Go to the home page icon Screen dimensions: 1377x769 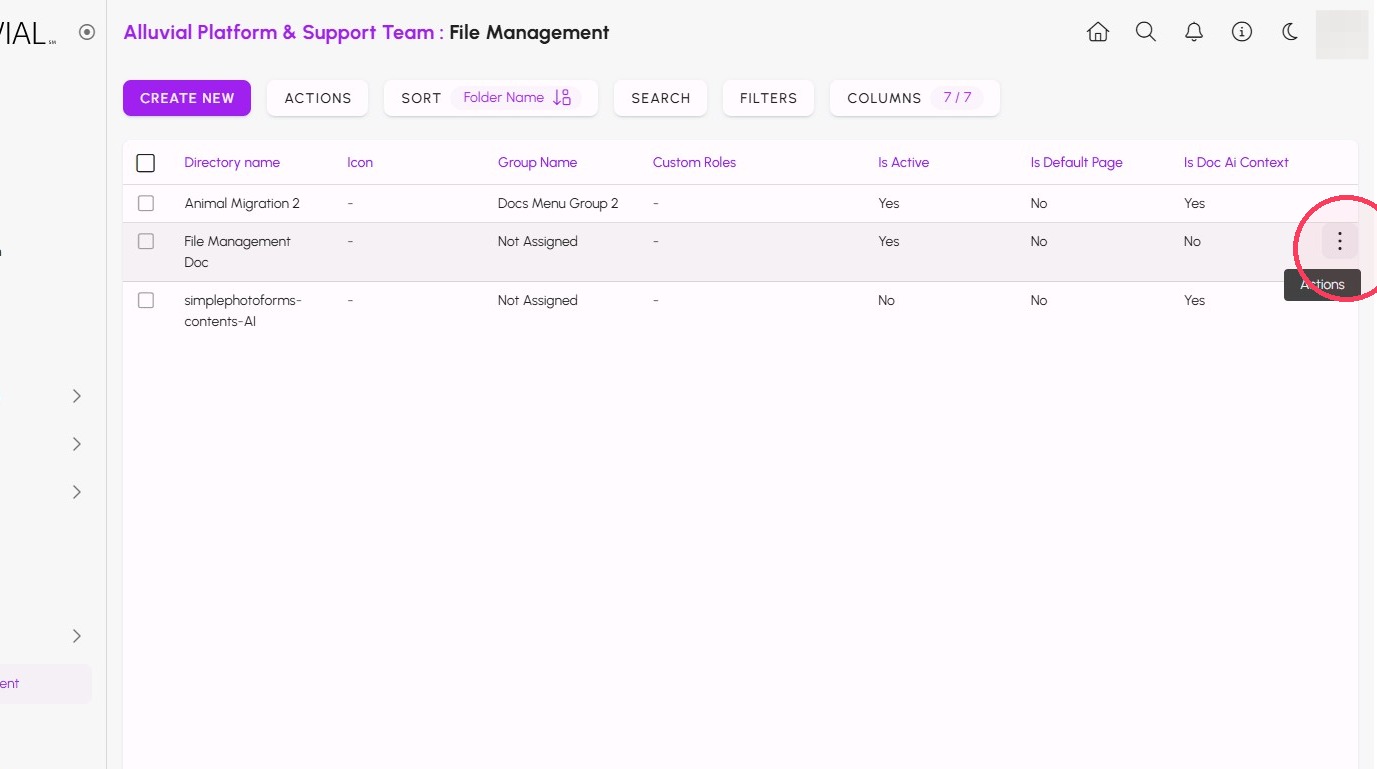click(x=1098, y=32)
